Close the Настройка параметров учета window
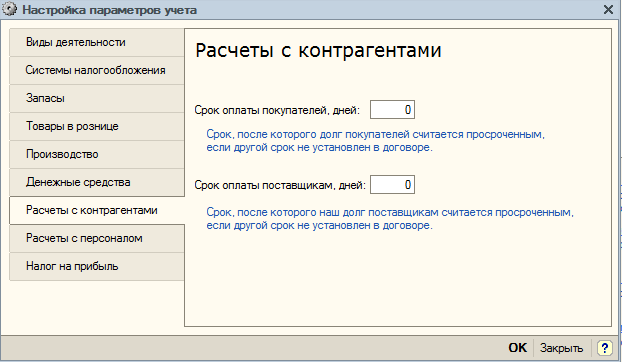 [608, 10]
